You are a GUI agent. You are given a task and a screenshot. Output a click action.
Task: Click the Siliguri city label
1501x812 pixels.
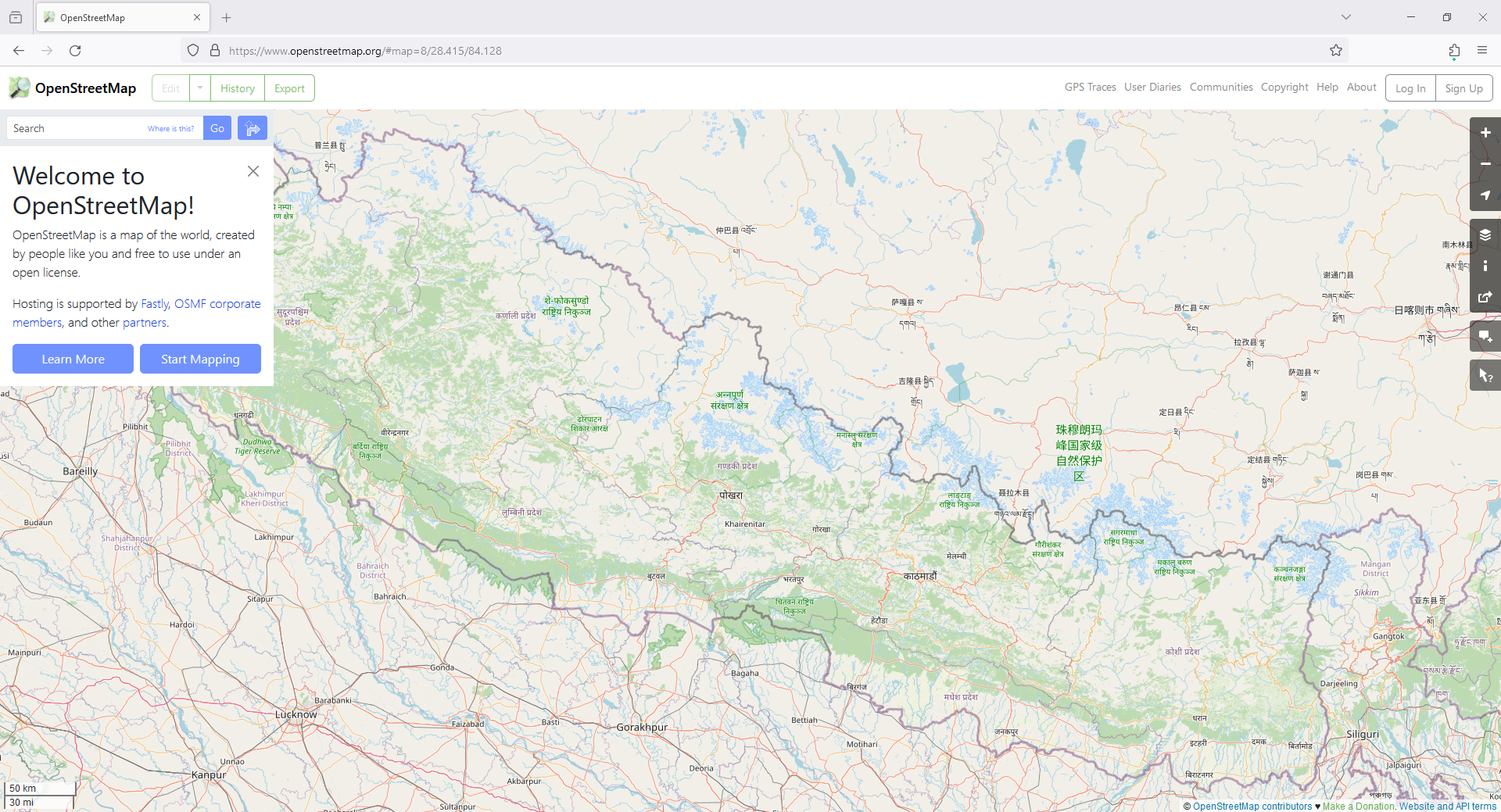pyautogui.click(x=1363, y=735)
